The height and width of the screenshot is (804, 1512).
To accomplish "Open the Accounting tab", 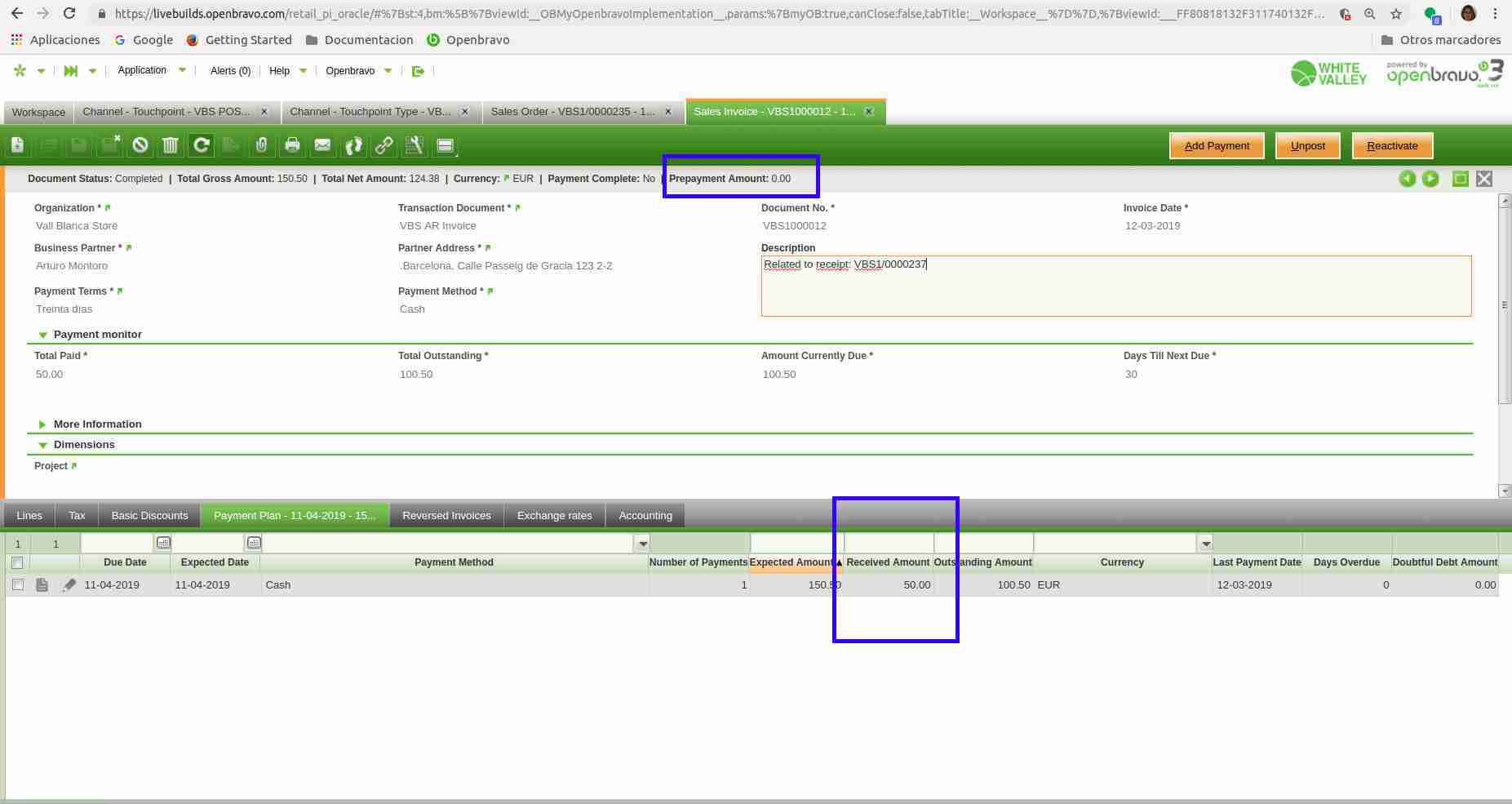I will pyautogui.click(x=645, y=515).
